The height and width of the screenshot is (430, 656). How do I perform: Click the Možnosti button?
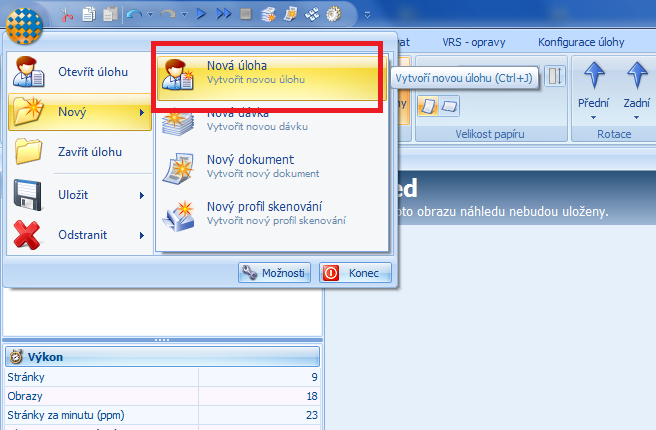point(274,273)
